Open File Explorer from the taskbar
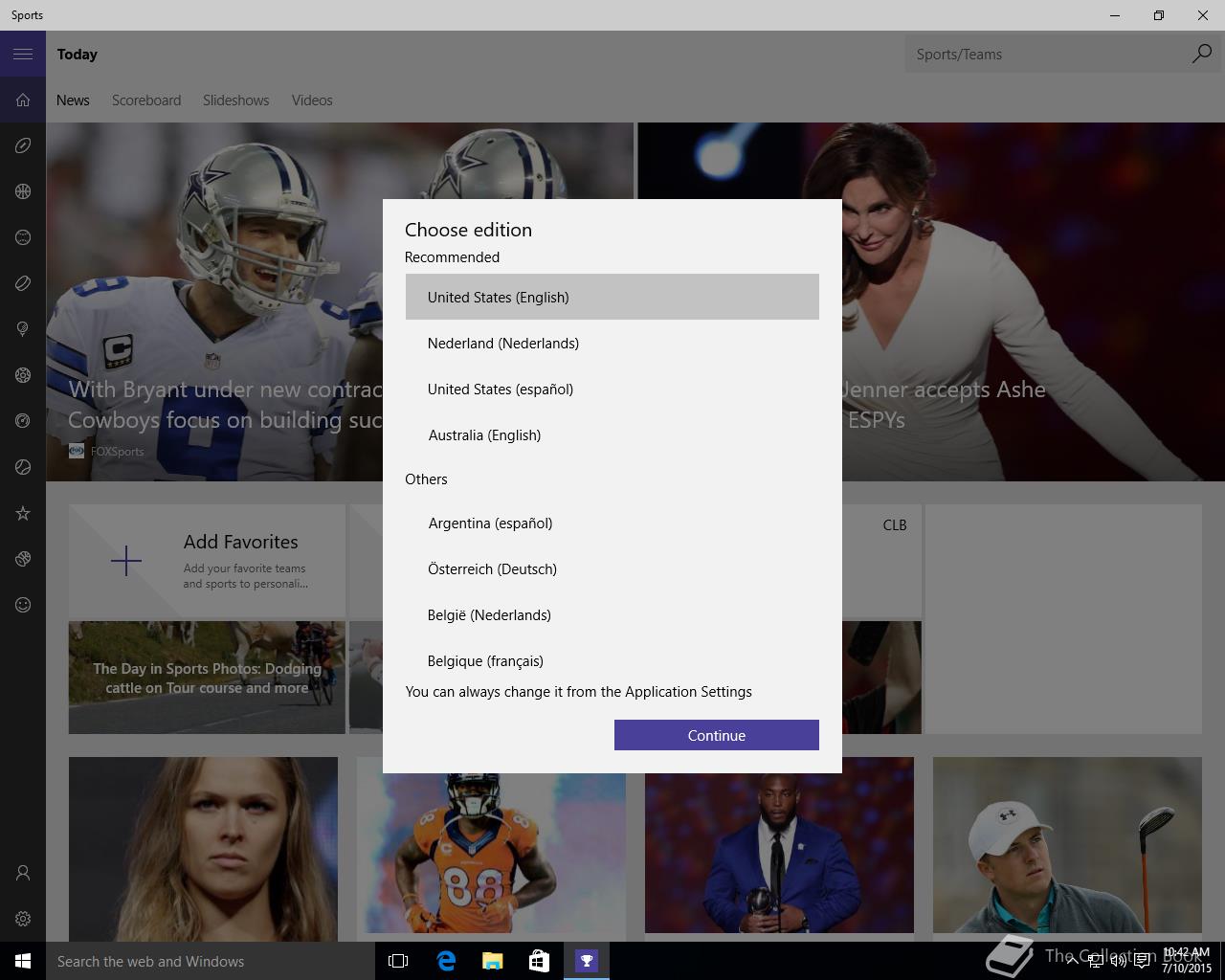Screen dimensions: 1225x980 (x=492, y=961)
